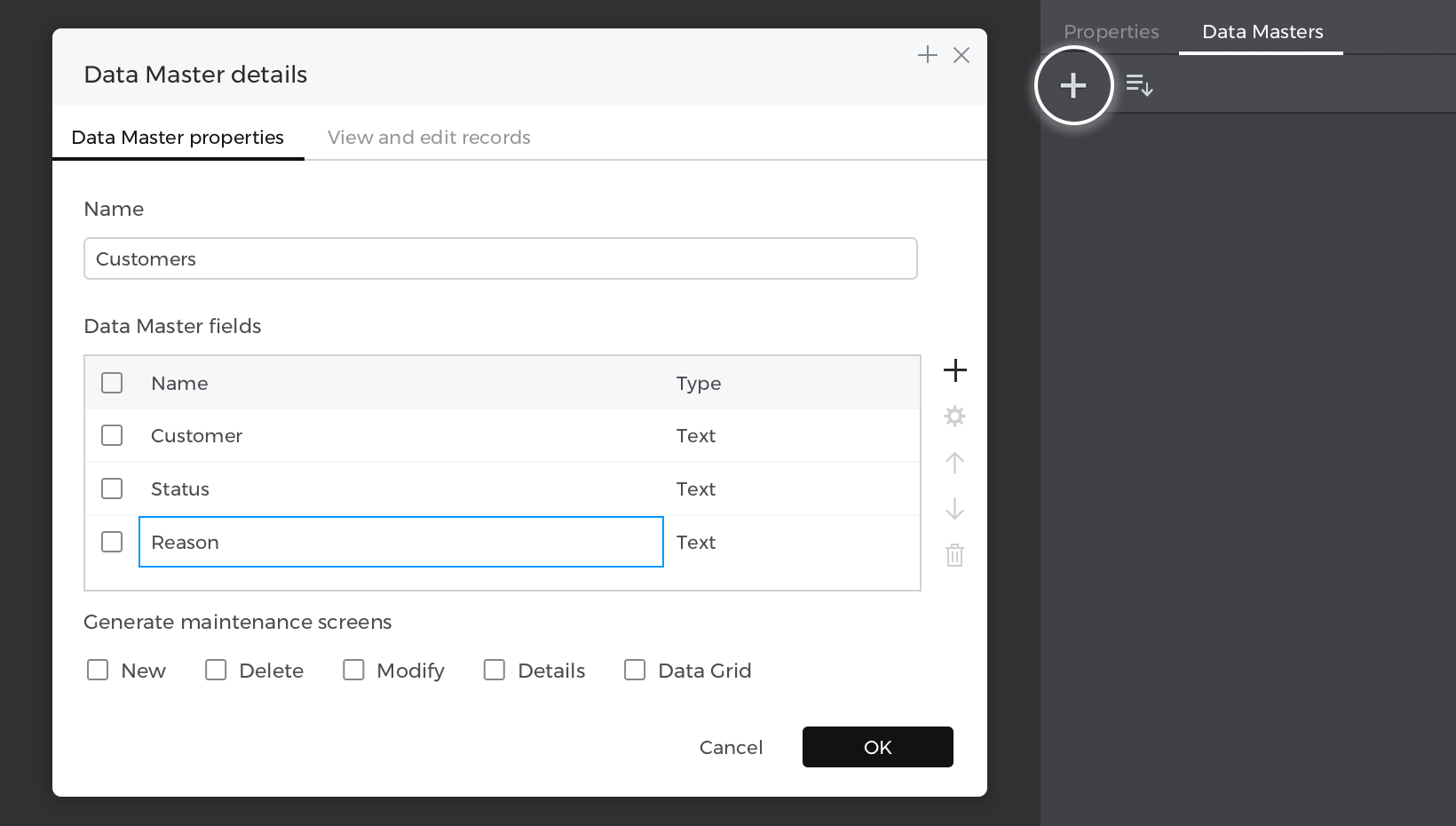Click the Type cell of Customer field
1456x826 pixels.
click(696, 436)
